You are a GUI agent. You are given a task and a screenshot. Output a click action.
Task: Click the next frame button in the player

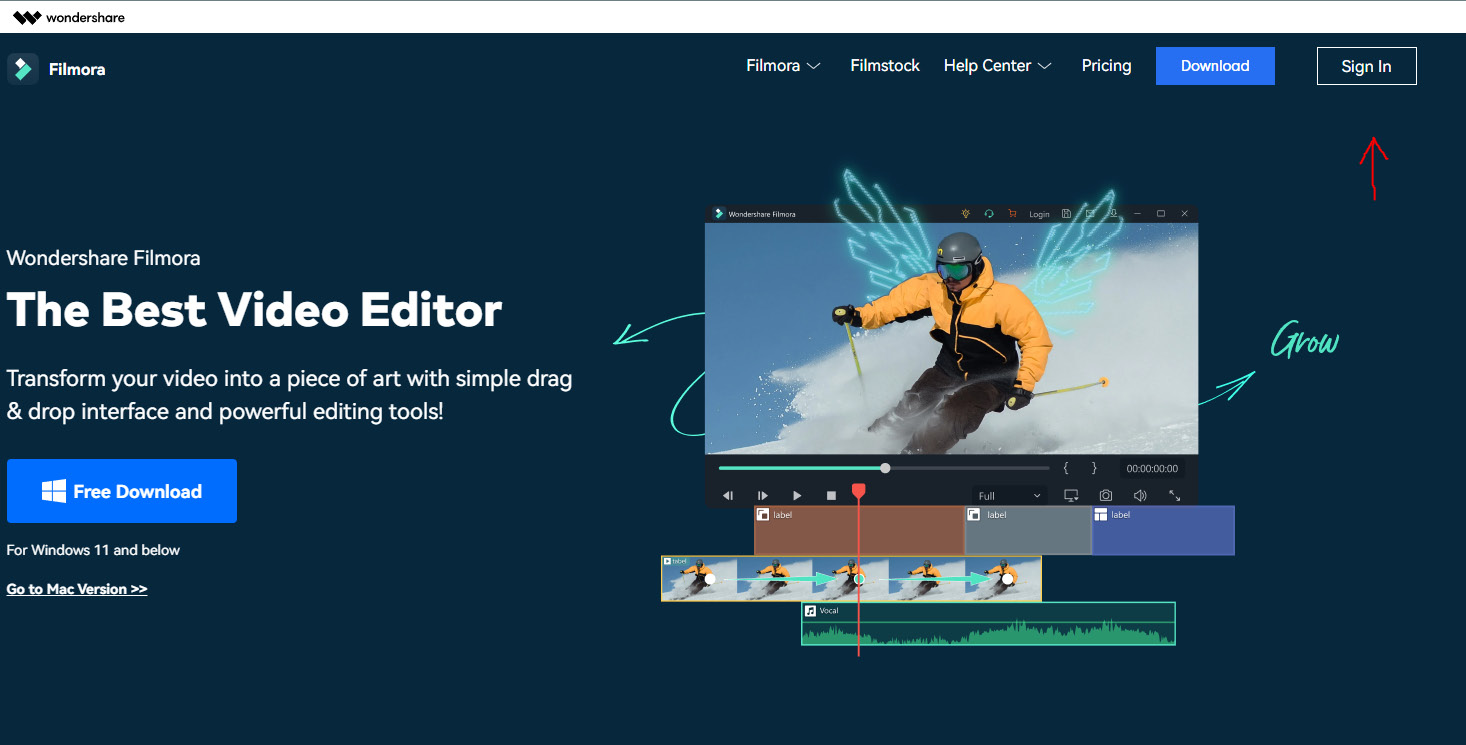(762, 496)
